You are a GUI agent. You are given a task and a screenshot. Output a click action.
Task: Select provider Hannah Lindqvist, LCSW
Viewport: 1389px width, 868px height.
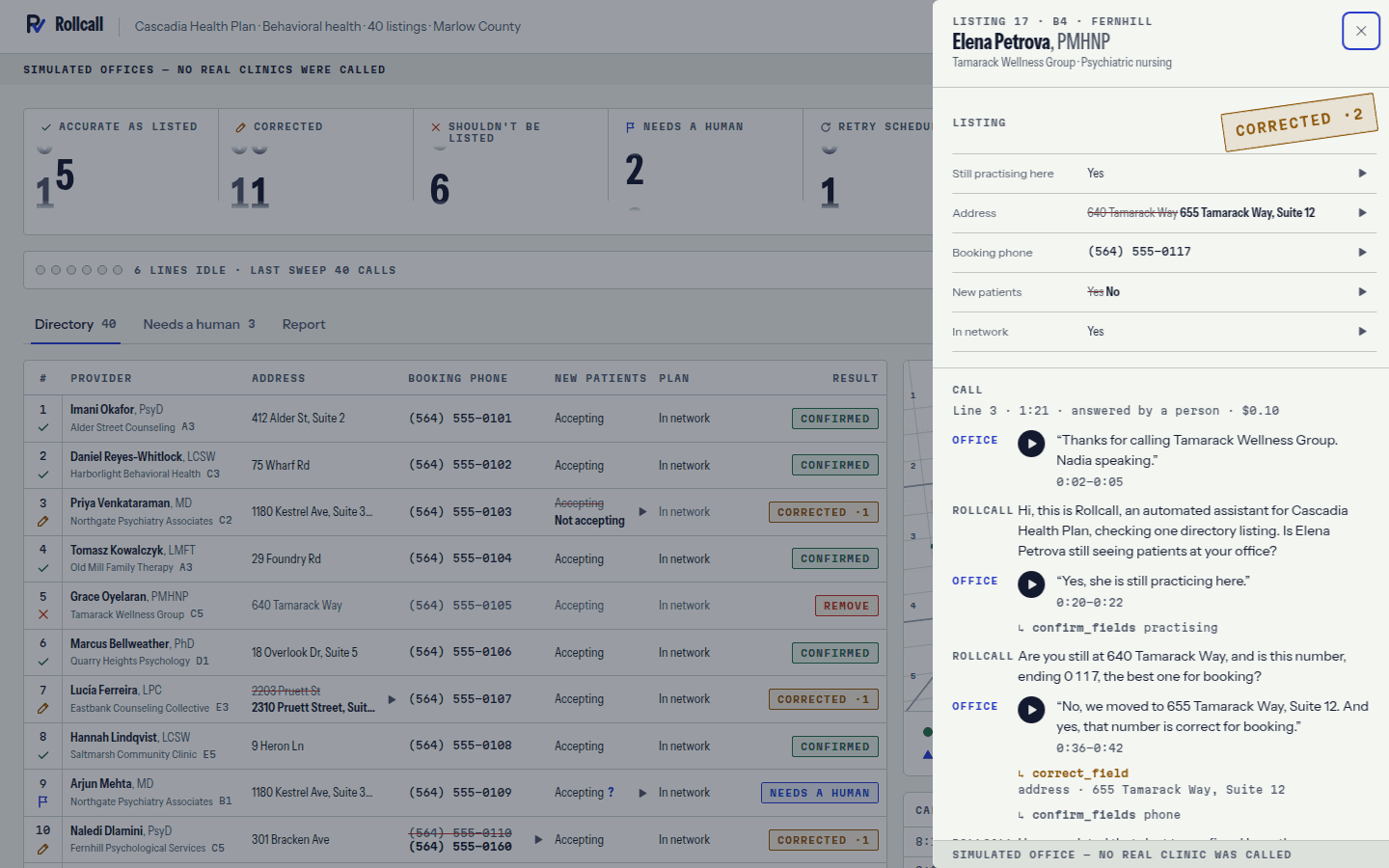130,737
